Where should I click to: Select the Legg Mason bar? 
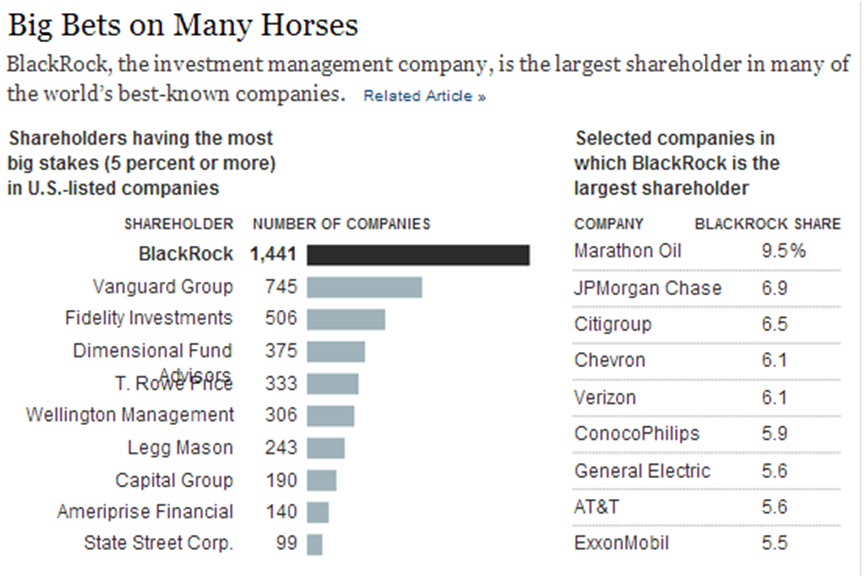326,447
